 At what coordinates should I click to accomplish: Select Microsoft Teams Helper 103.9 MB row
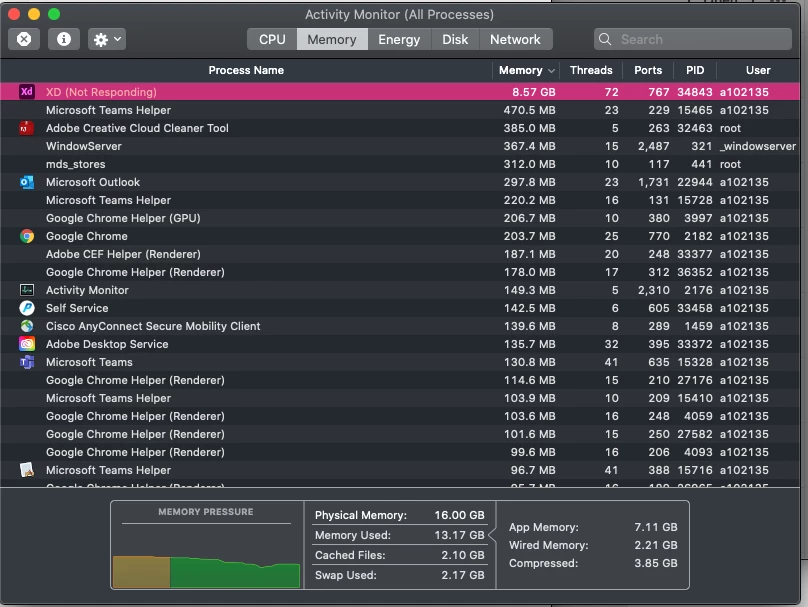(x=400, y=398)
